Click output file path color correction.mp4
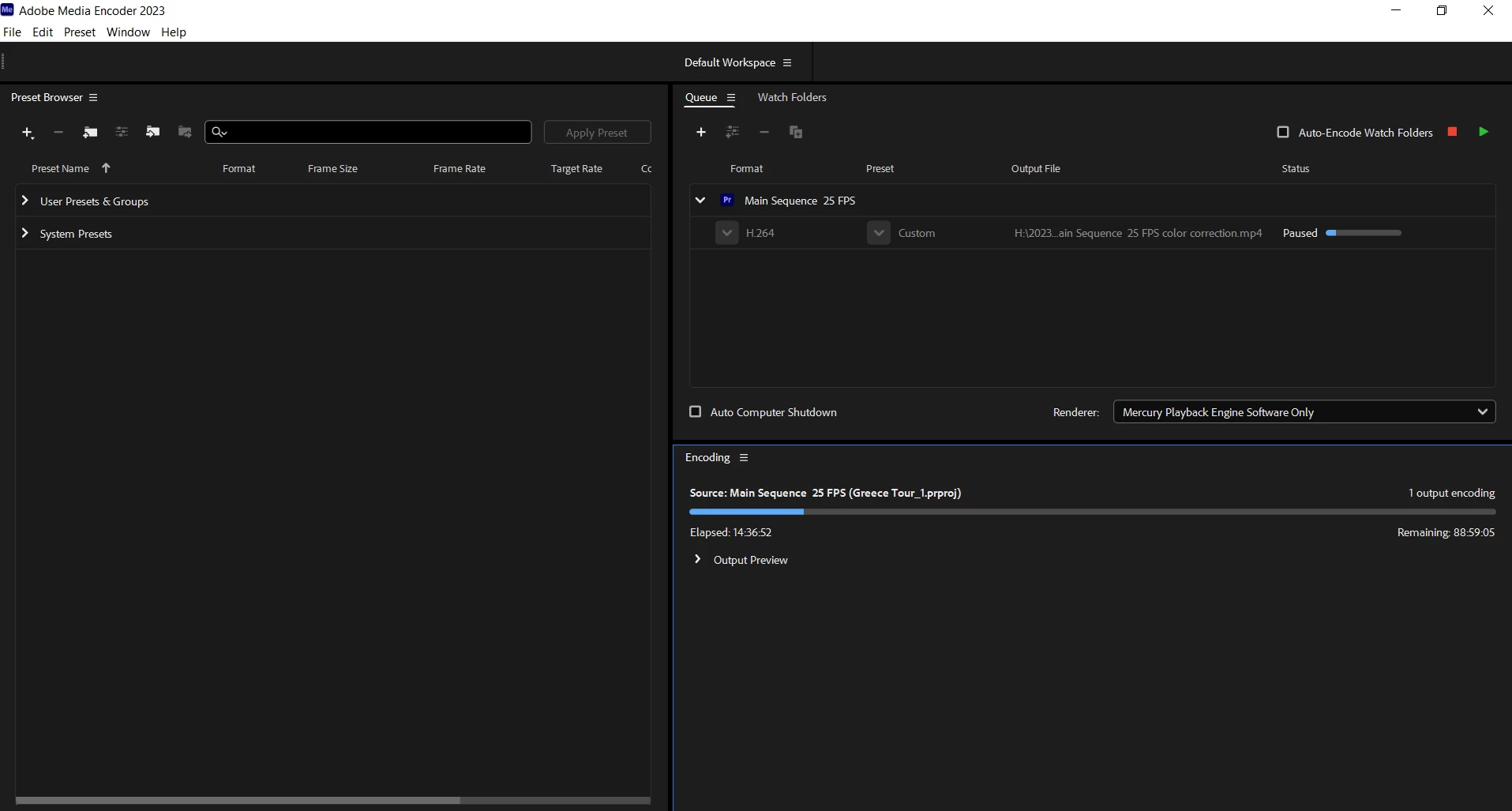The image size is (1512, 811). pos(1139,233)
